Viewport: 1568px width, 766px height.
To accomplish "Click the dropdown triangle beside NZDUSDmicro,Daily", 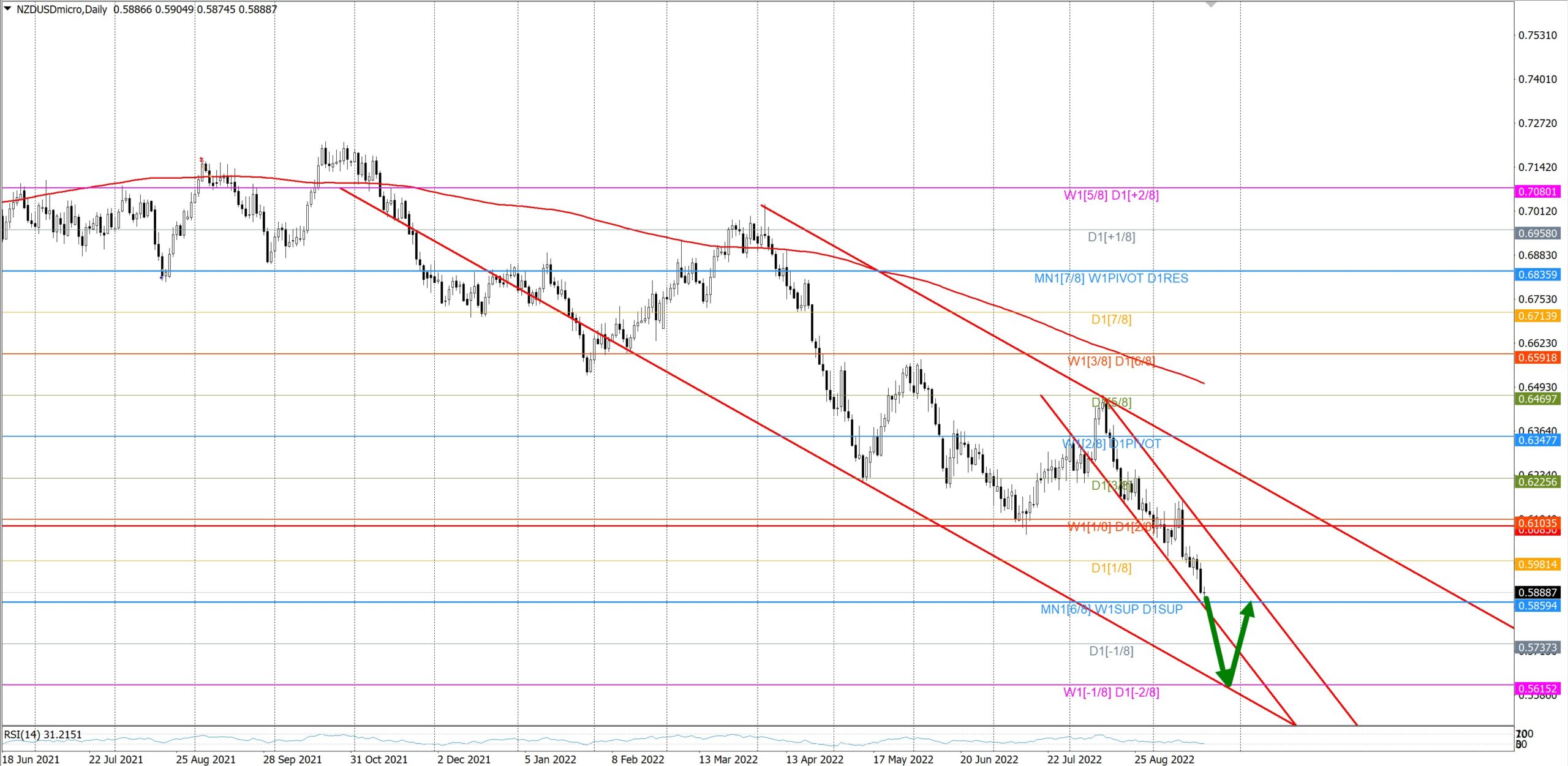I will pyautogui.click(x=8, y=9).
